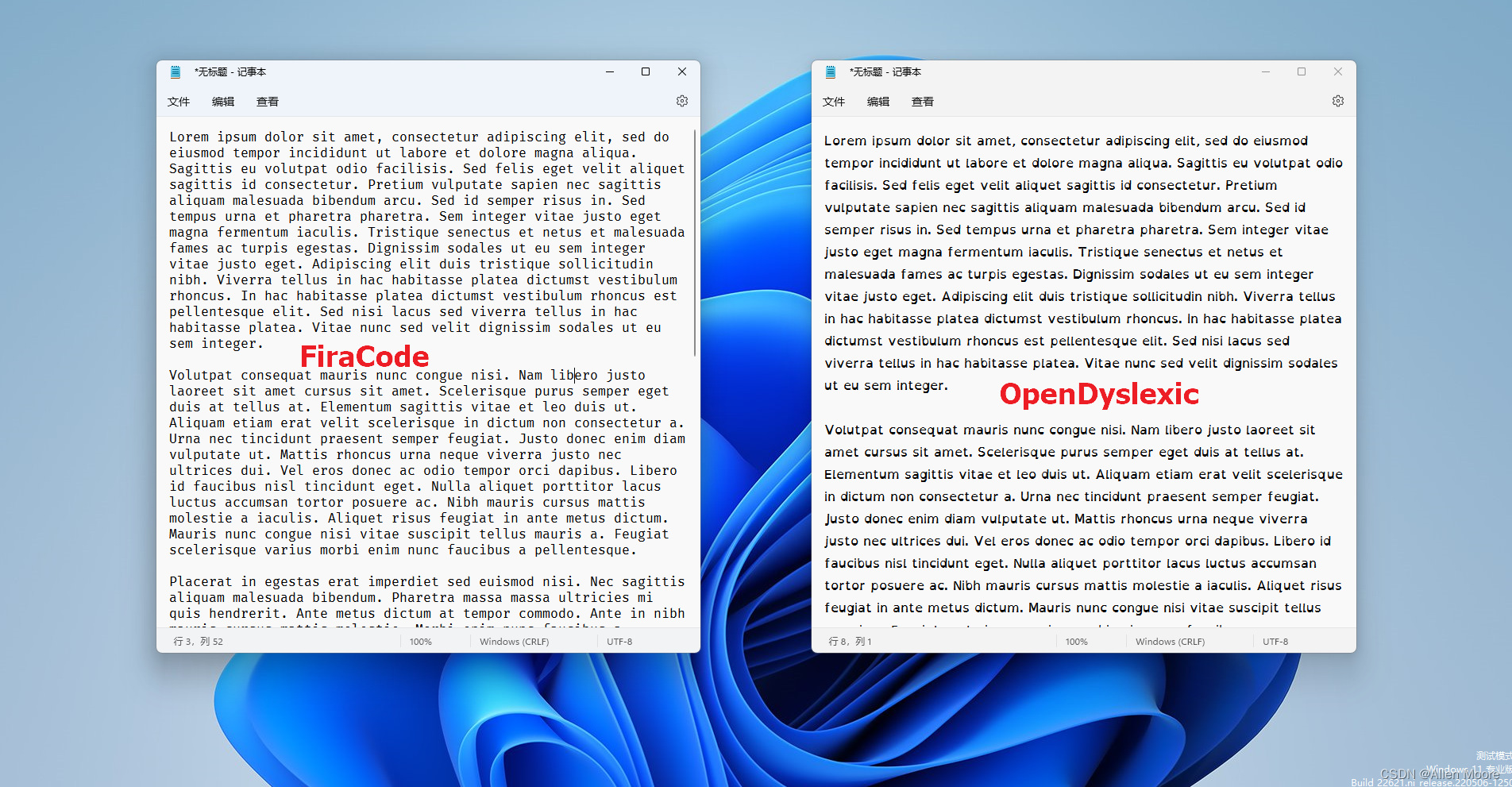The width and height of the screenshot is (1512, 787).
Task: Click '行 3, 列 52' in left status bar
Action: (x=199, y=642)
